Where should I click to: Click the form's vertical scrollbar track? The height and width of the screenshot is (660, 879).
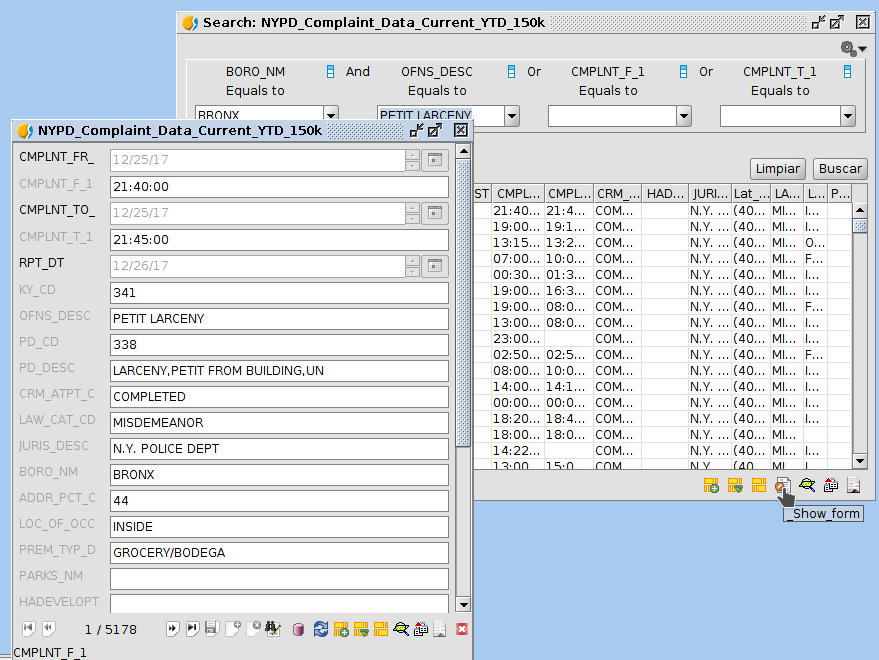click(x=462, y=520)
